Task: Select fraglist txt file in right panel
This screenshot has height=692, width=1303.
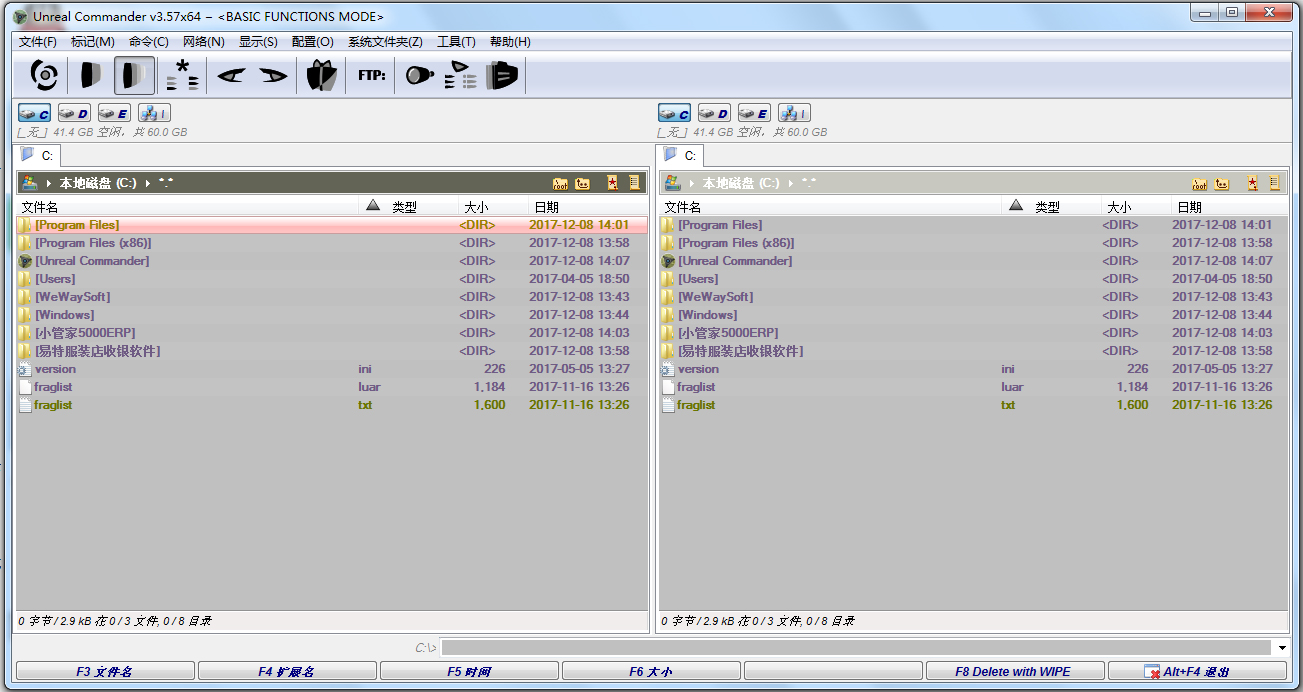Action: 974,405
